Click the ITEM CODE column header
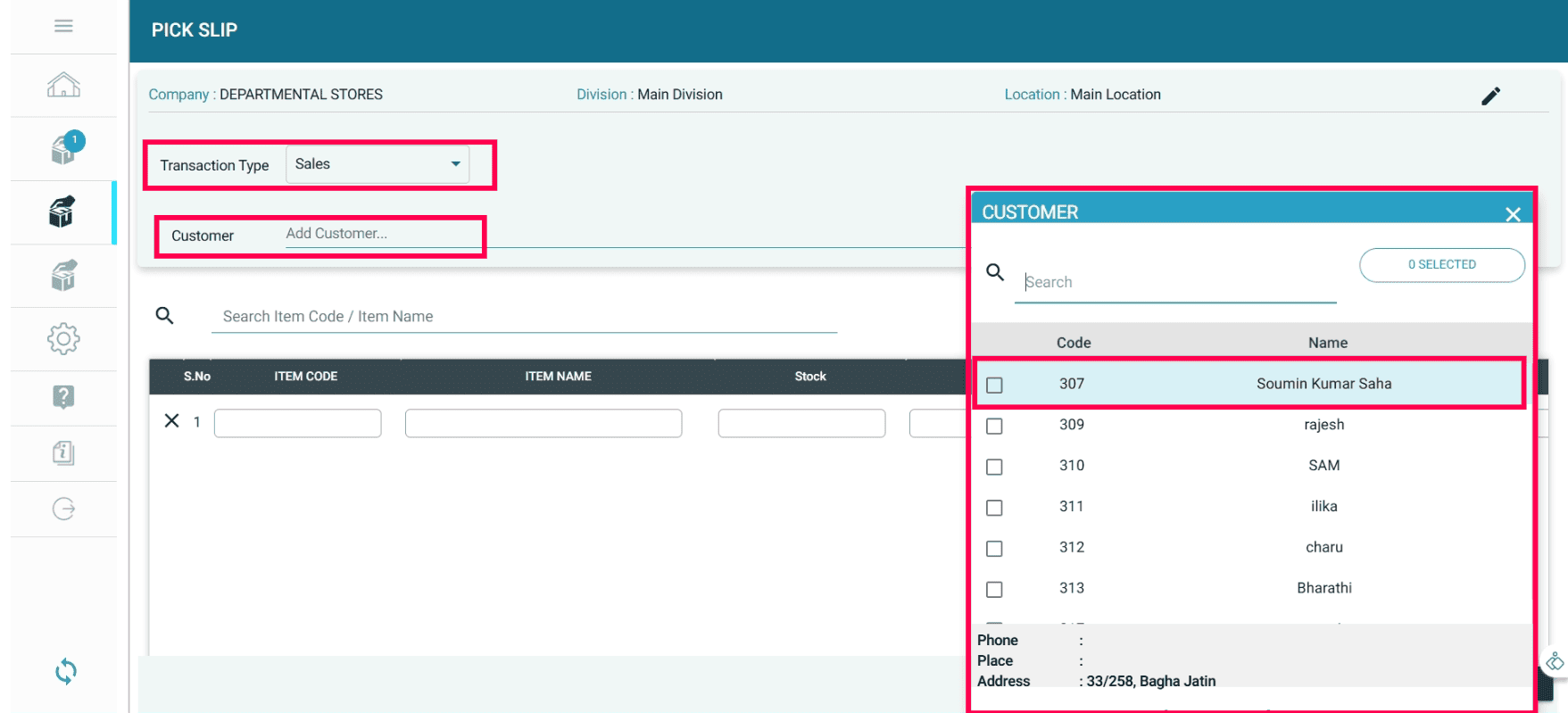This screenshot has height=713, width=1568. pyautogui.click(x=306, y=377)
